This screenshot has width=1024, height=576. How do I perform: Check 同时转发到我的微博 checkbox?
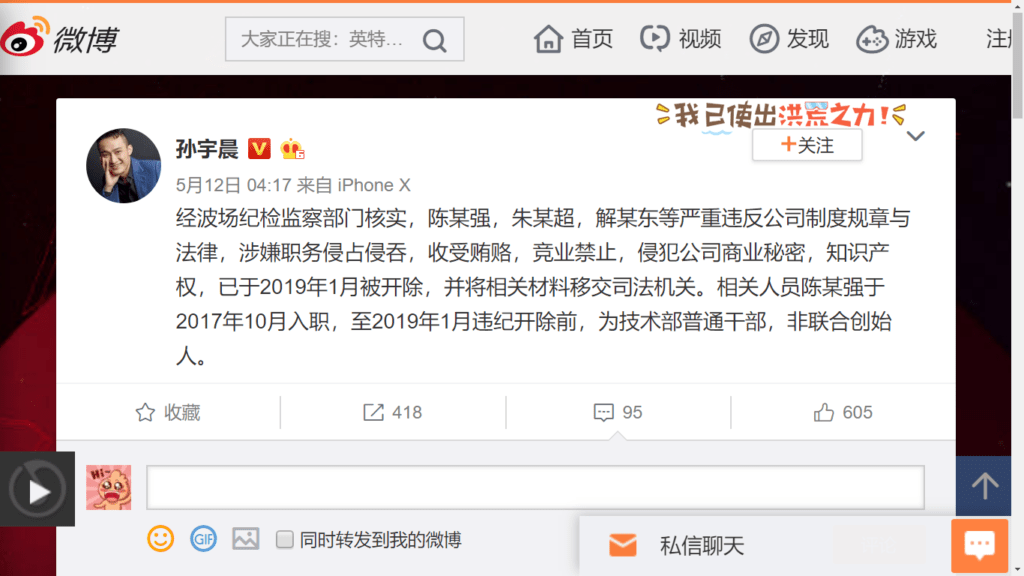(x=285, y=539)
